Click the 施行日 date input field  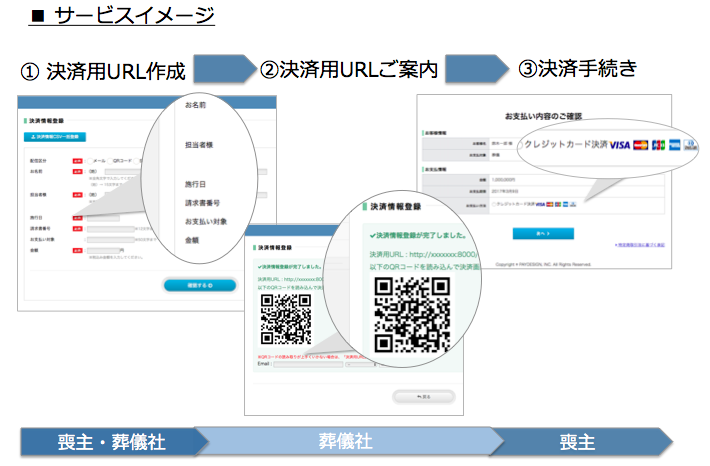coord(103,218)
